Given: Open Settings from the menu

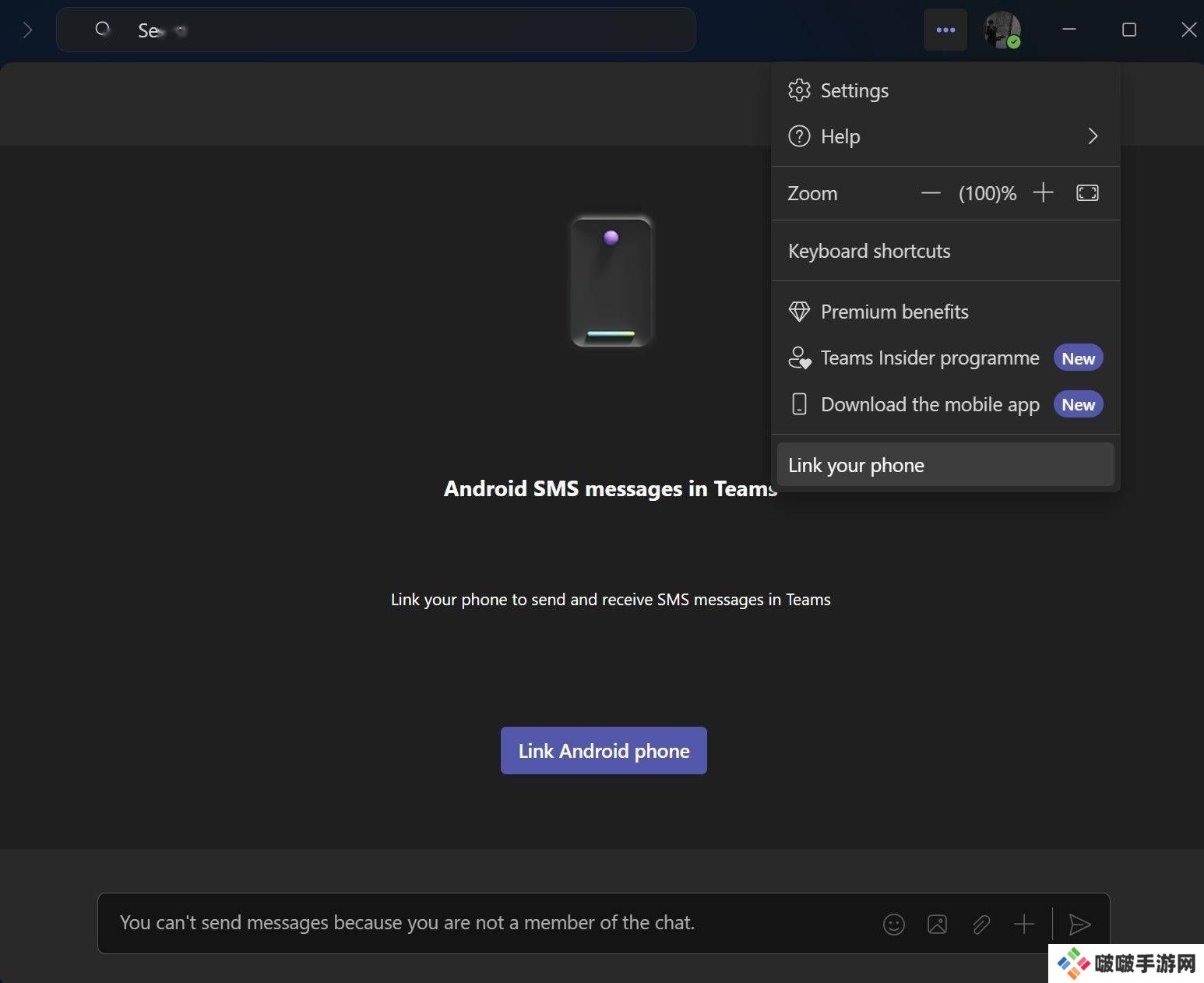Looking at the screenshot, I should [854, 90].
